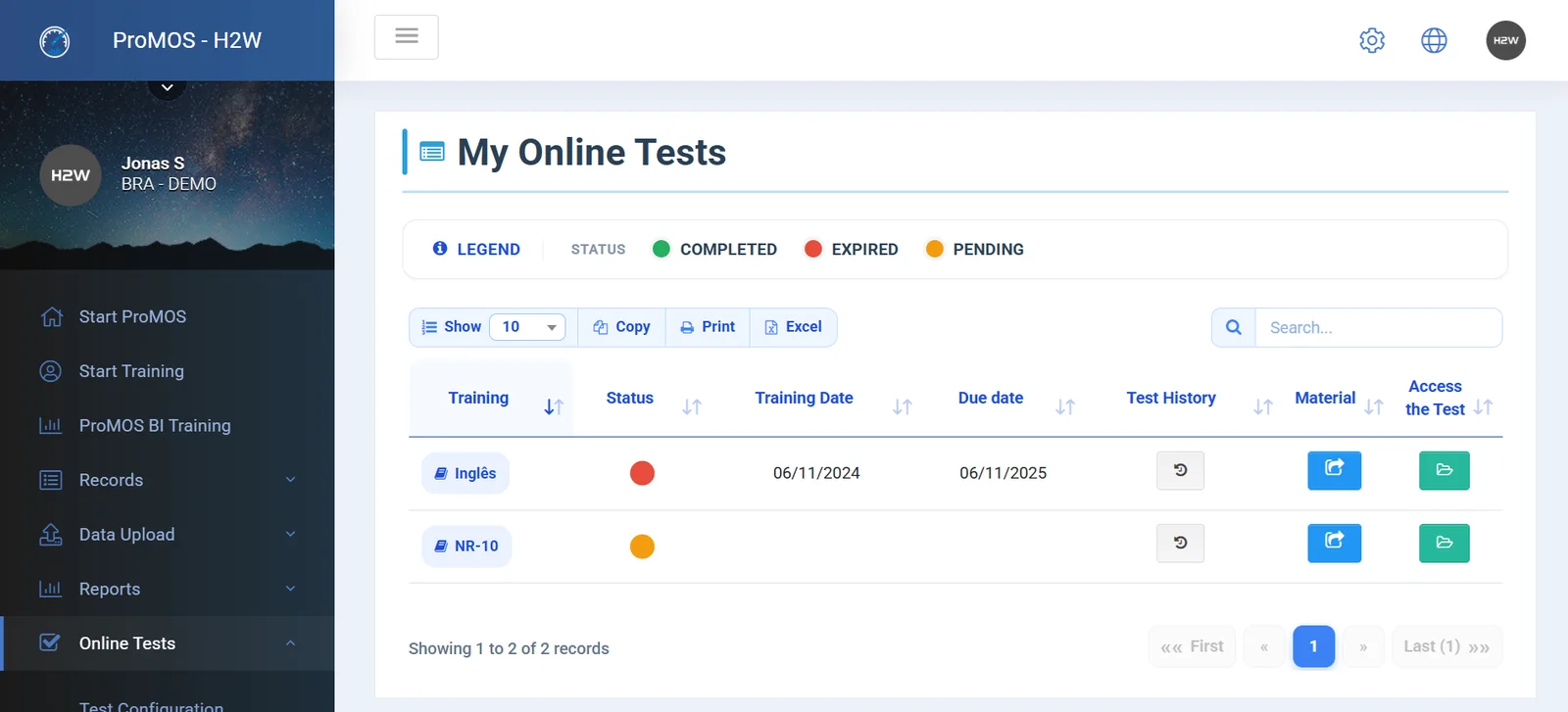
Task: Focus the Search input field
Action: pos(1378,327)
